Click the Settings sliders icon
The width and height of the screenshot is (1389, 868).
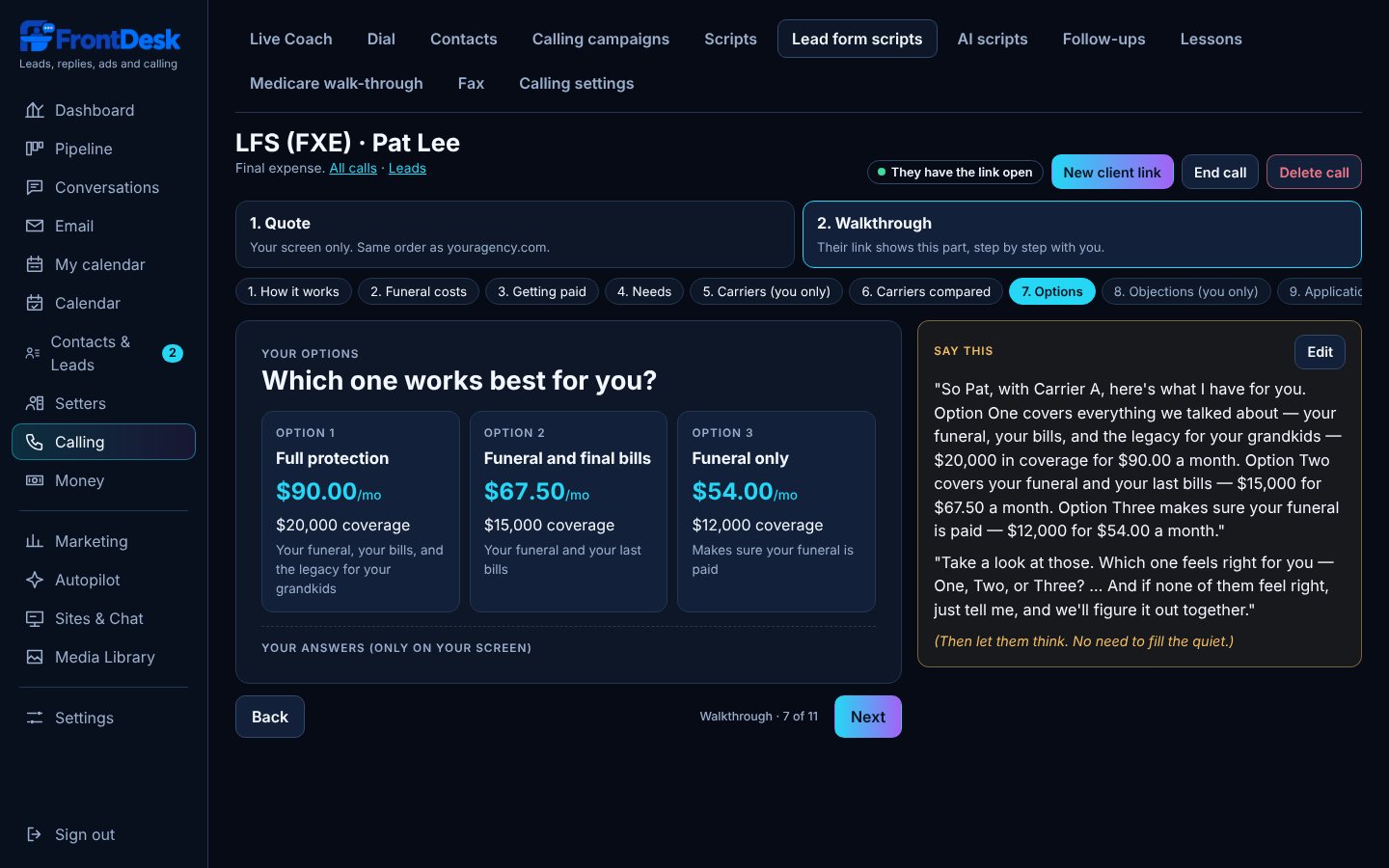click(35, 718)
